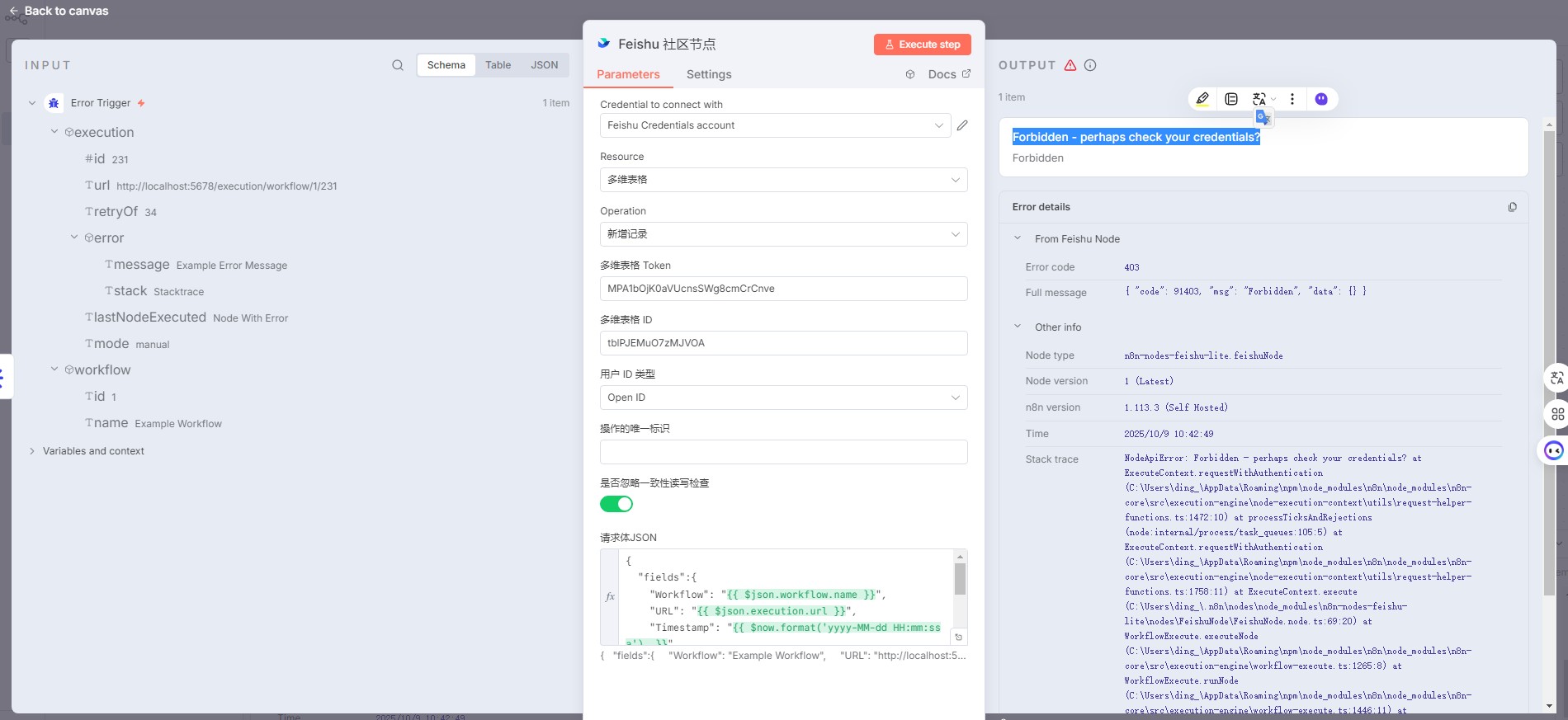Click the output warning triangle icon
The image size is (1568, 720).
tap(1070, 65)
